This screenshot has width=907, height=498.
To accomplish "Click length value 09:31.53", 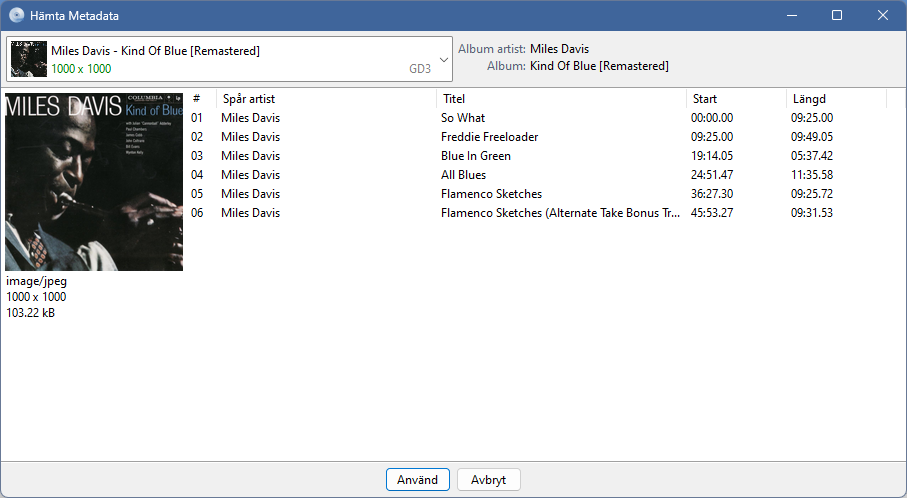I will coord(812,213).
